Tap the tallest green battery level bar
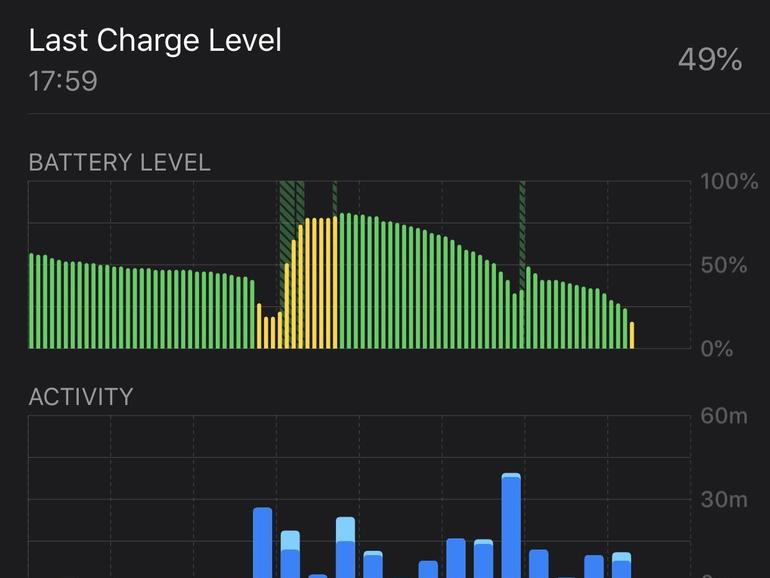 (x=342, y=281)
